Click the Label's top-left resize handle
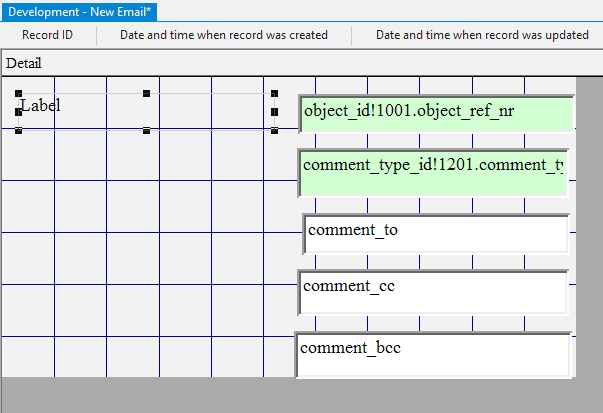 [19, 94]
